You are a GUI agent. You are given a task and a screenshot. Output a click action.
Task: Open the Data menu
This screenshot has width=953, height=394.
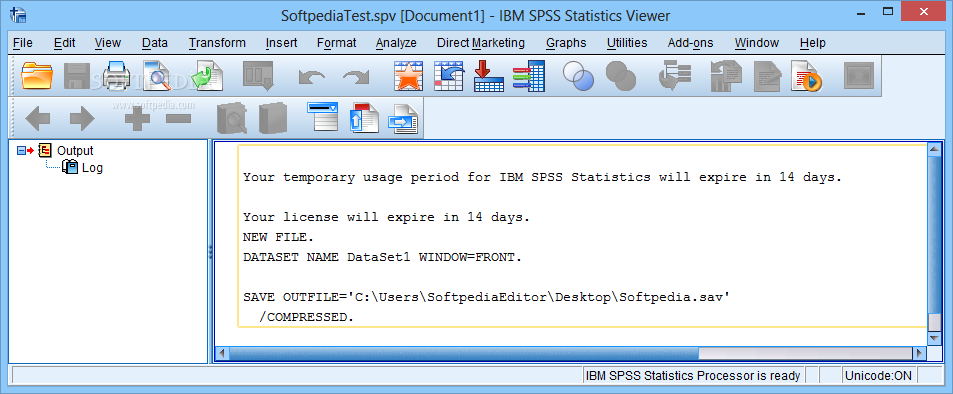pyautogui.click(x=154, y=43)
